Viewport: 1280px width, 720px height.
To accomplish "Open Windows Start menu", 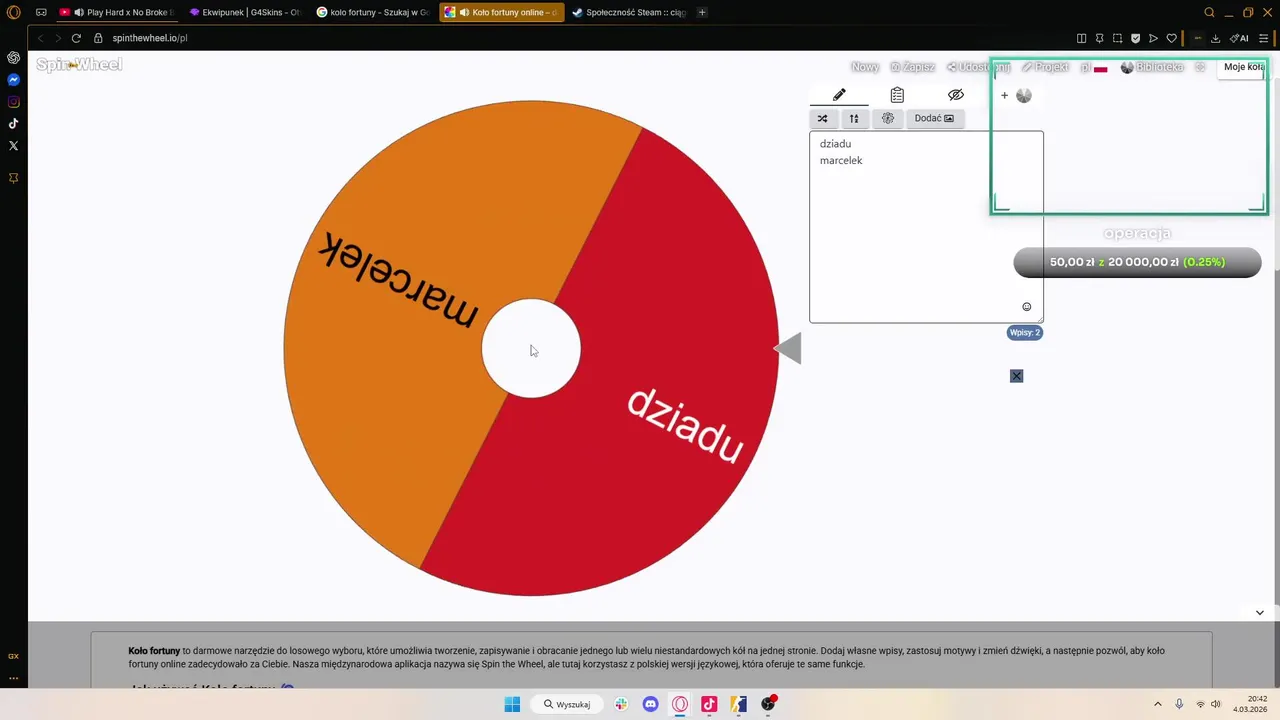I will (512, 704).
